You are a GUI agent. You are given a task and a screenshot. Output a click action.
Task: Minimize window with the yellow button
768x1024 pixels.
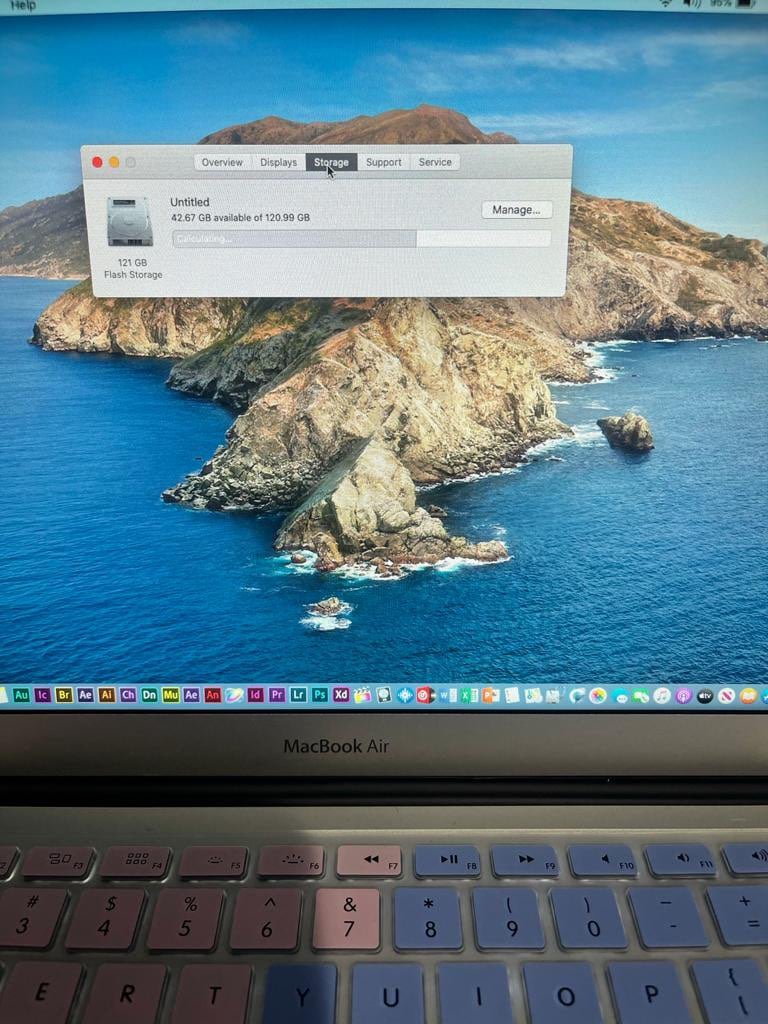click(114, 162)
